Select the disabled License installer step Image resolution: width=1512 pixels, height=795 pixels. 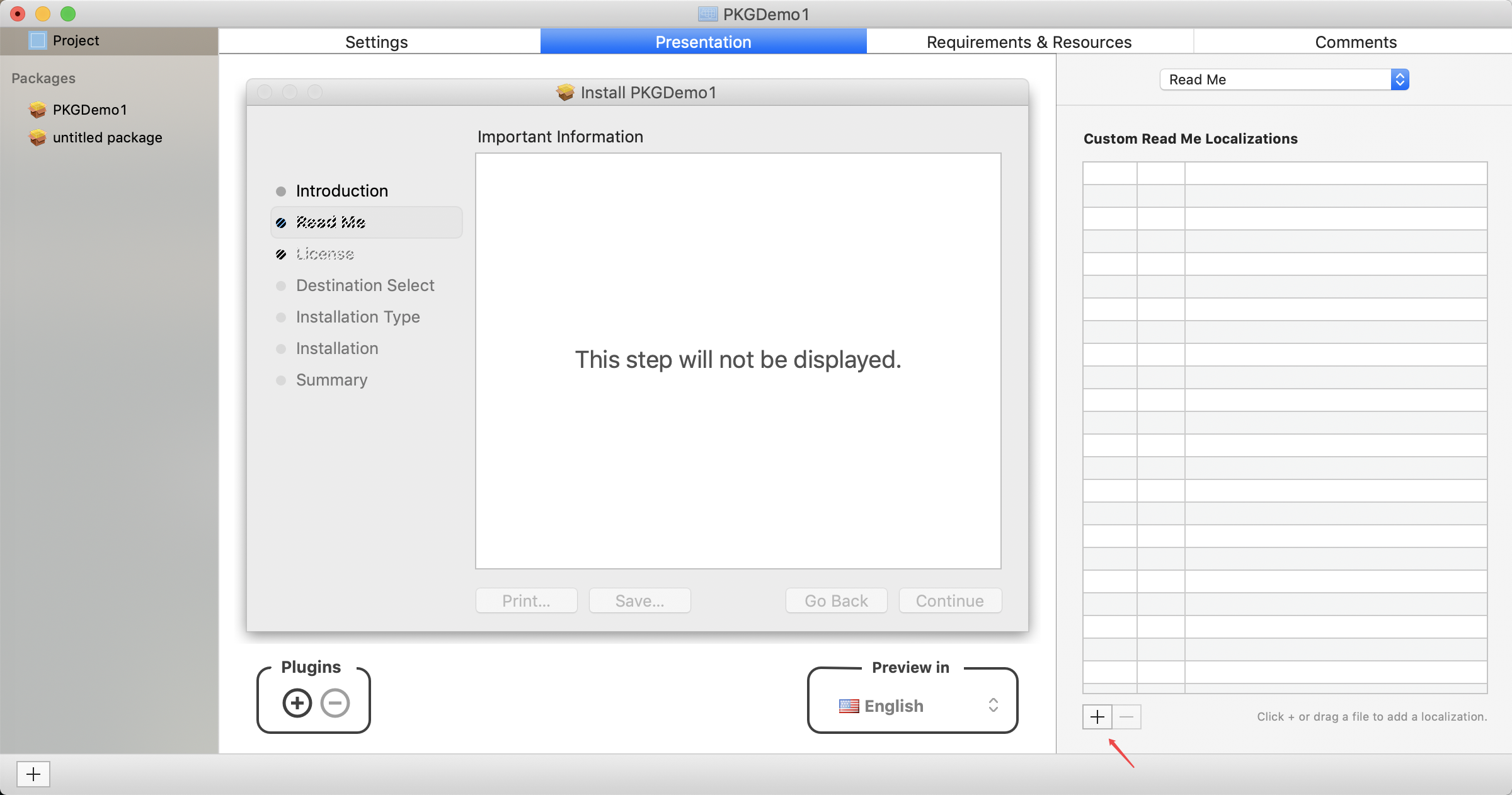pos(325,254)
